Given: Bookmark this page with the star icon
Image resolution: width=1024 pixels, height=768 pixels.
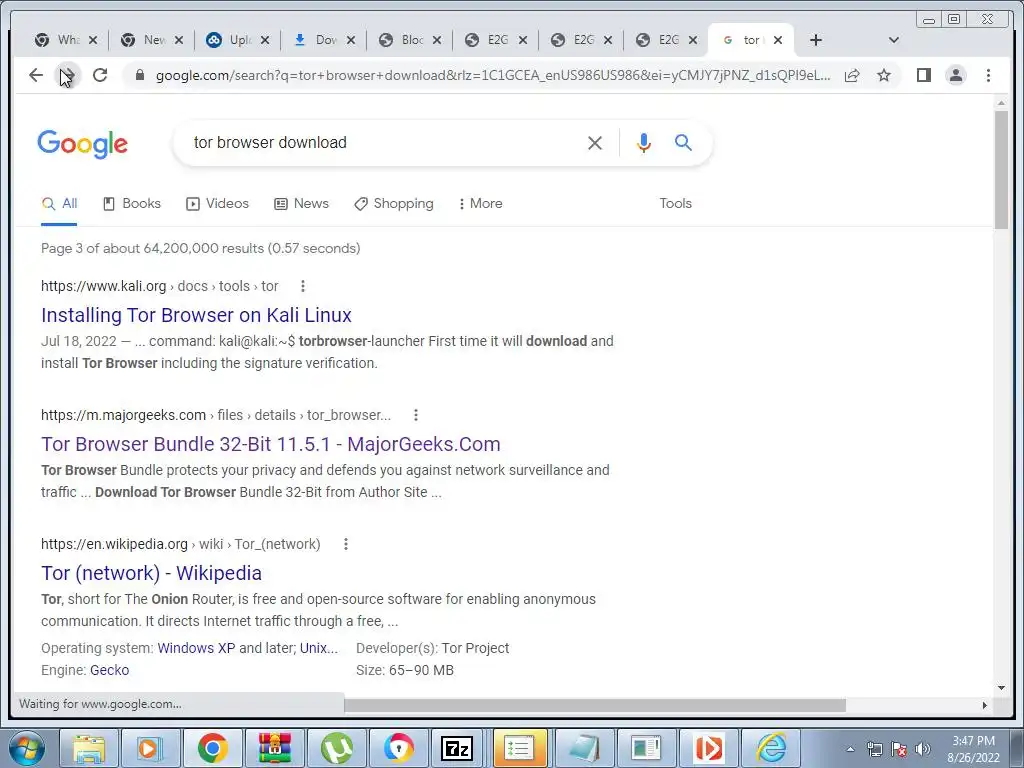Looking at the screenshot, I should [x=884, y=75].
